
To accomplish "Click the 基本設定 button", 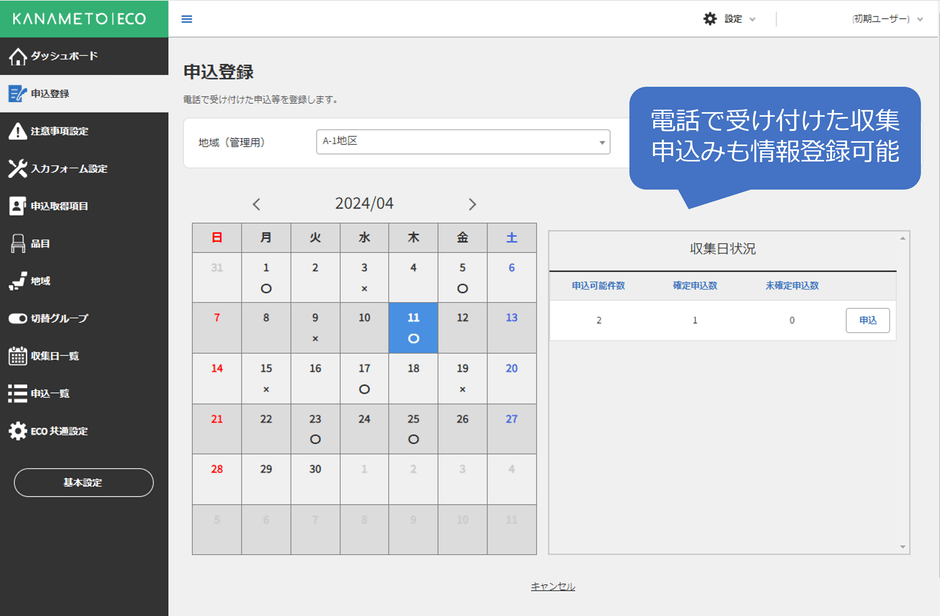I will tap(83, 483).
